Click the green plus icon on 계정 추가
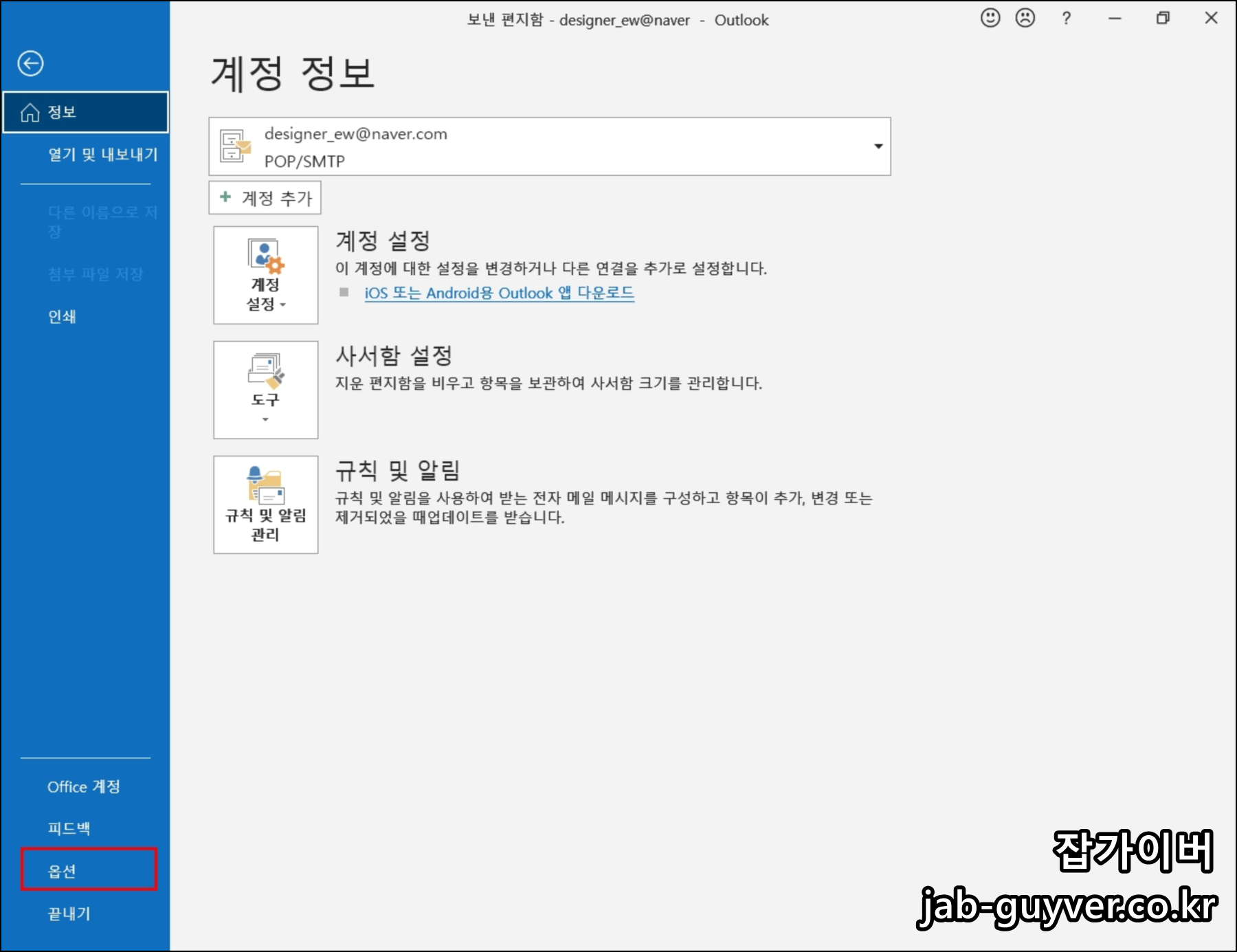The image size is (1237, 952). [x=225, y=197]
